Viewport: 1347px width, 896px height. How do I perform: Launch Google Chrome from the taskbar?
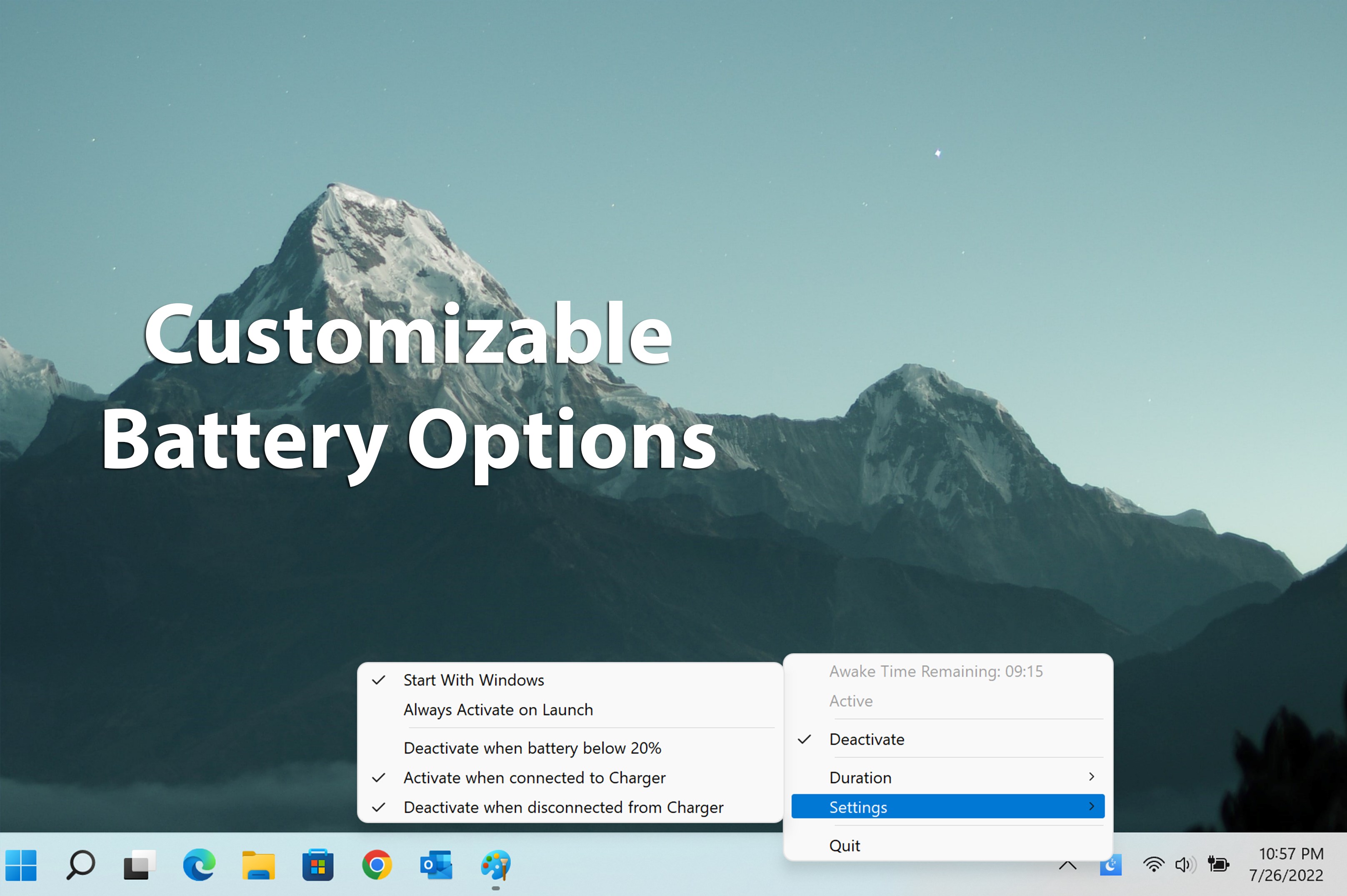tap(377, 865)
